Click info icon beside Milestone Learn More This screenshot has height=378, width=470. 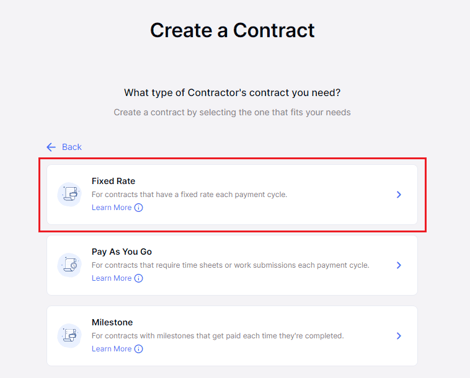coord(139,349)
